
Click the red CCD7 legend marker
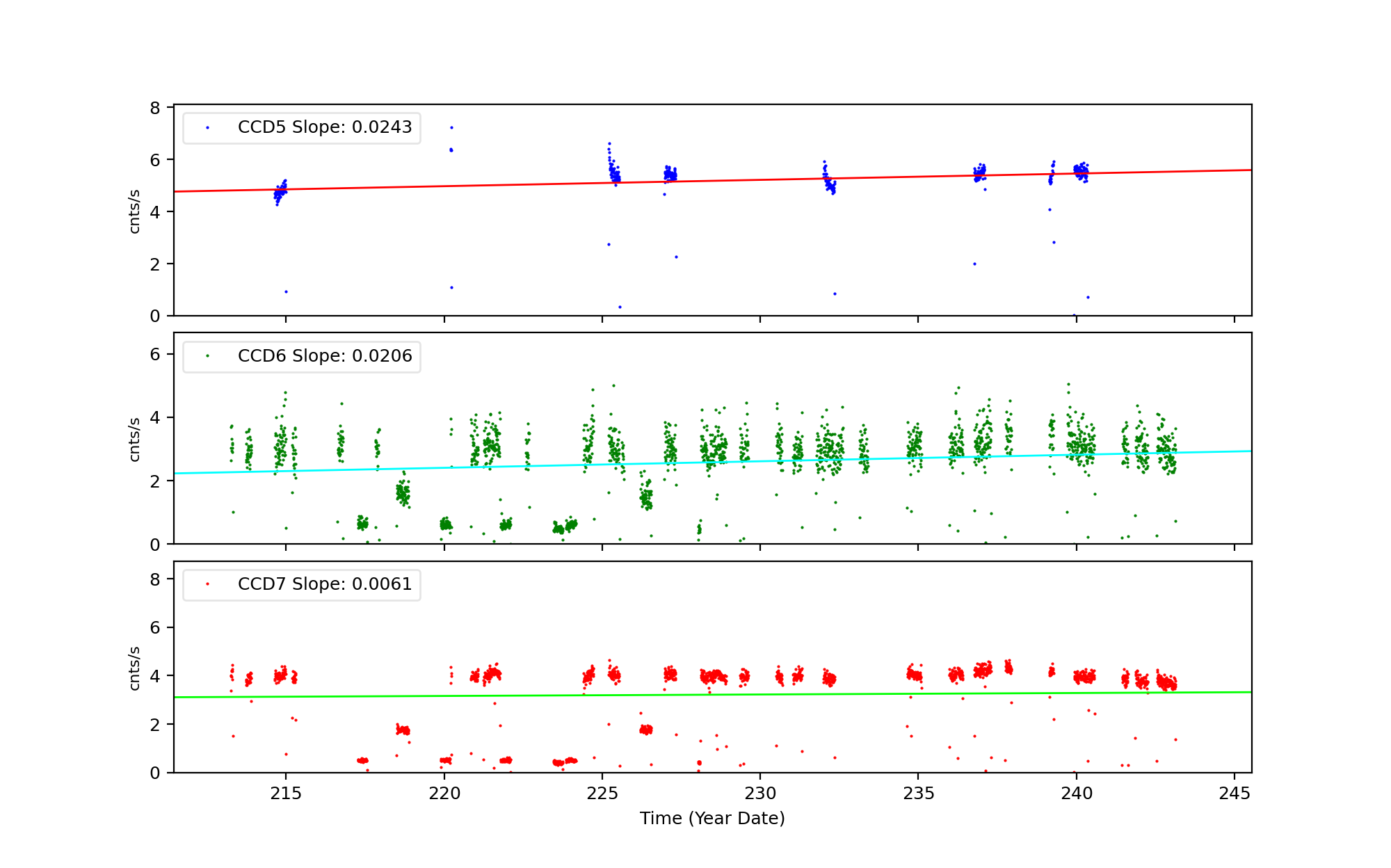point(207,584)
